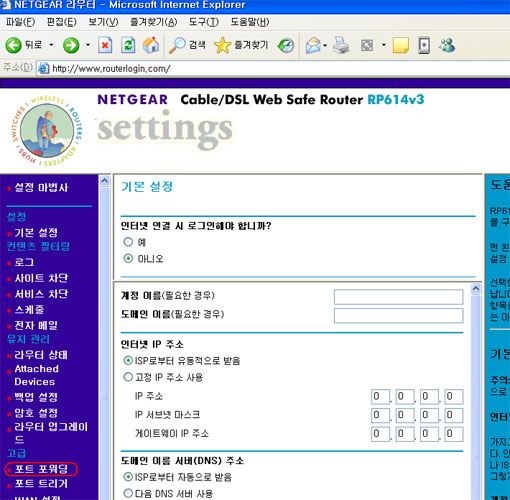Open 기본 설정 sidebar link
The width and height of the screenshot is (510, 500).
click(36, 233)
